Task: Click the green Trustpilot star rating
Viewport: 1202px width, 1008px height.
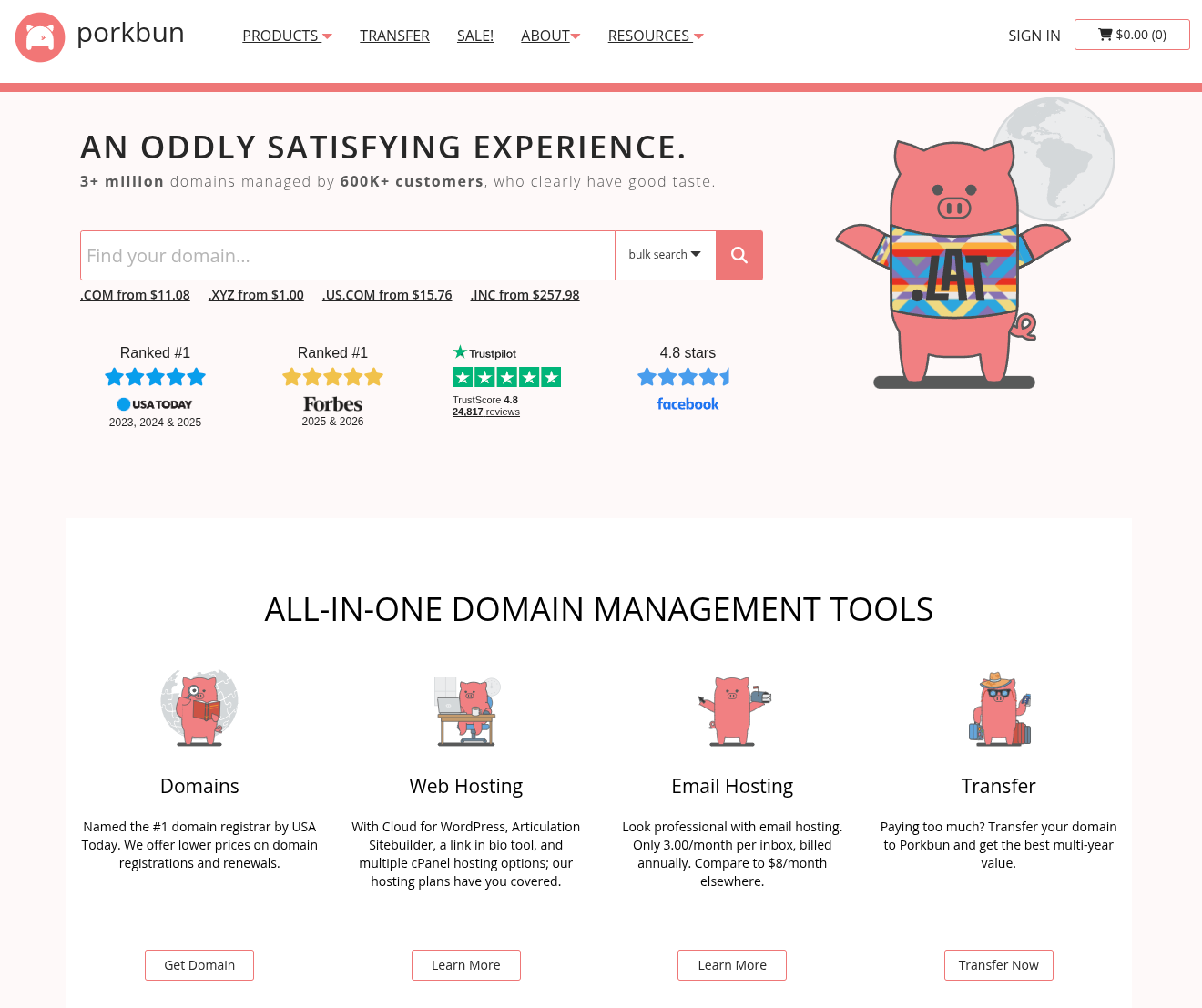Action: point(506,377)
